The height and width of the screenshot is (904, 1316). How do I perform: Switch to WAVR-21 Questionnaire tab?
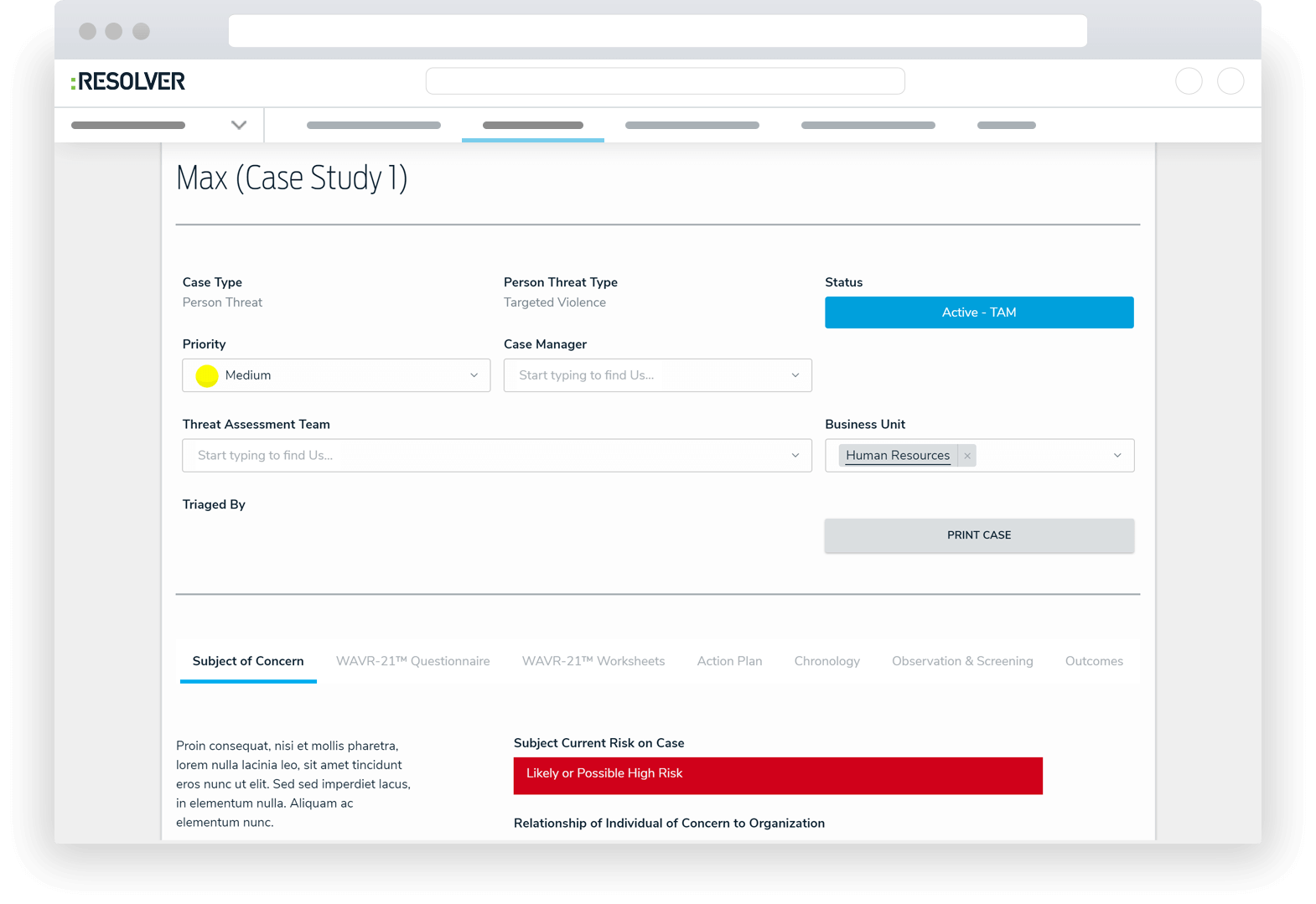click(412, 661)
